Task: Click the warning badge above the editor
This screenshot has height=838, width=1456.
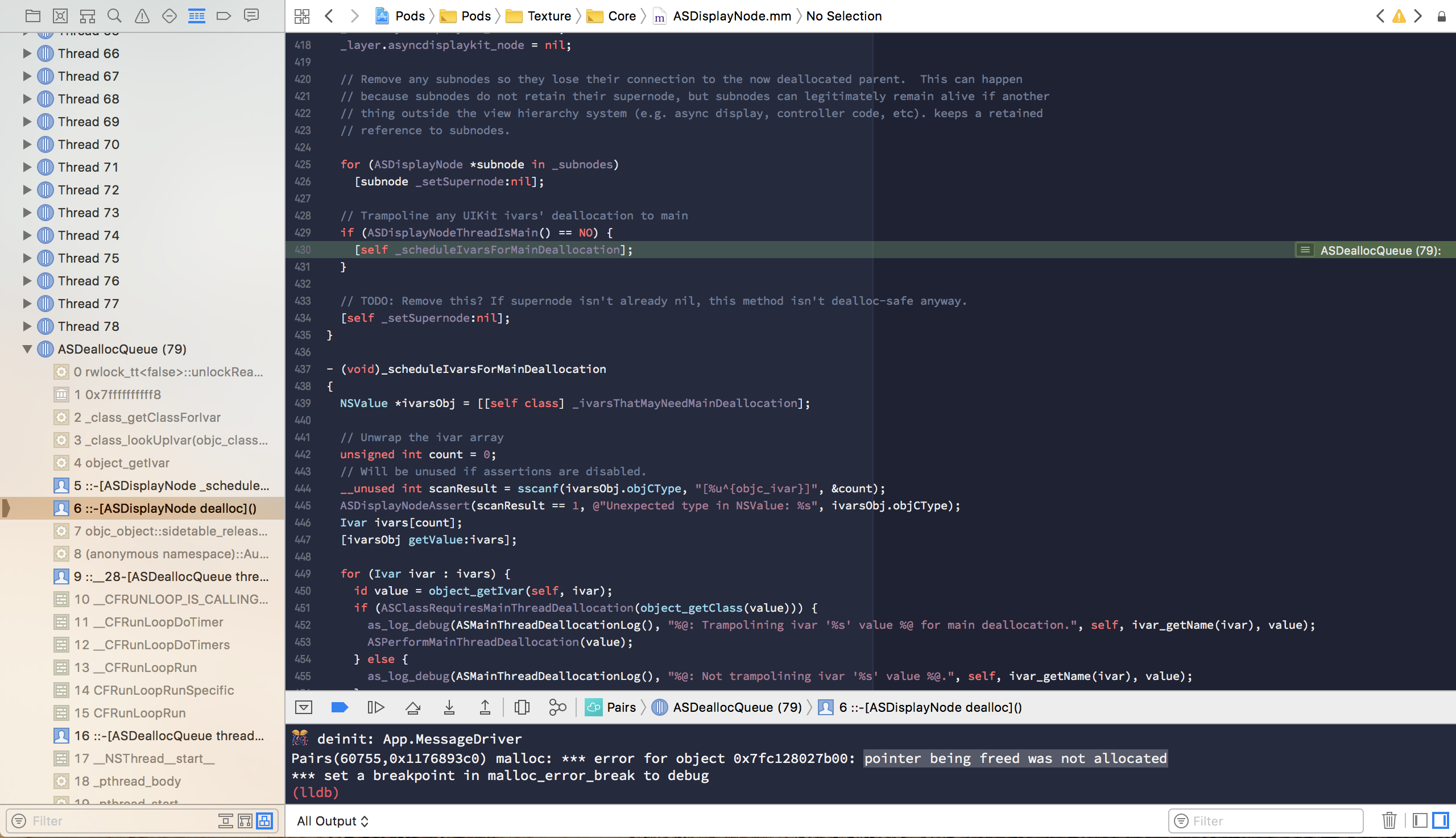Action: [1399, 15]
